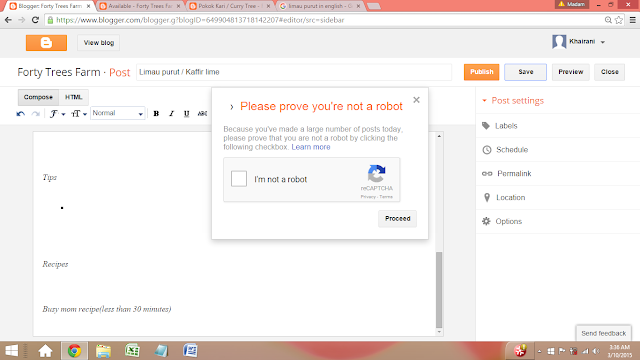Click the Tips text in editor
640x360 pixels.
click(x=49, y=177)
